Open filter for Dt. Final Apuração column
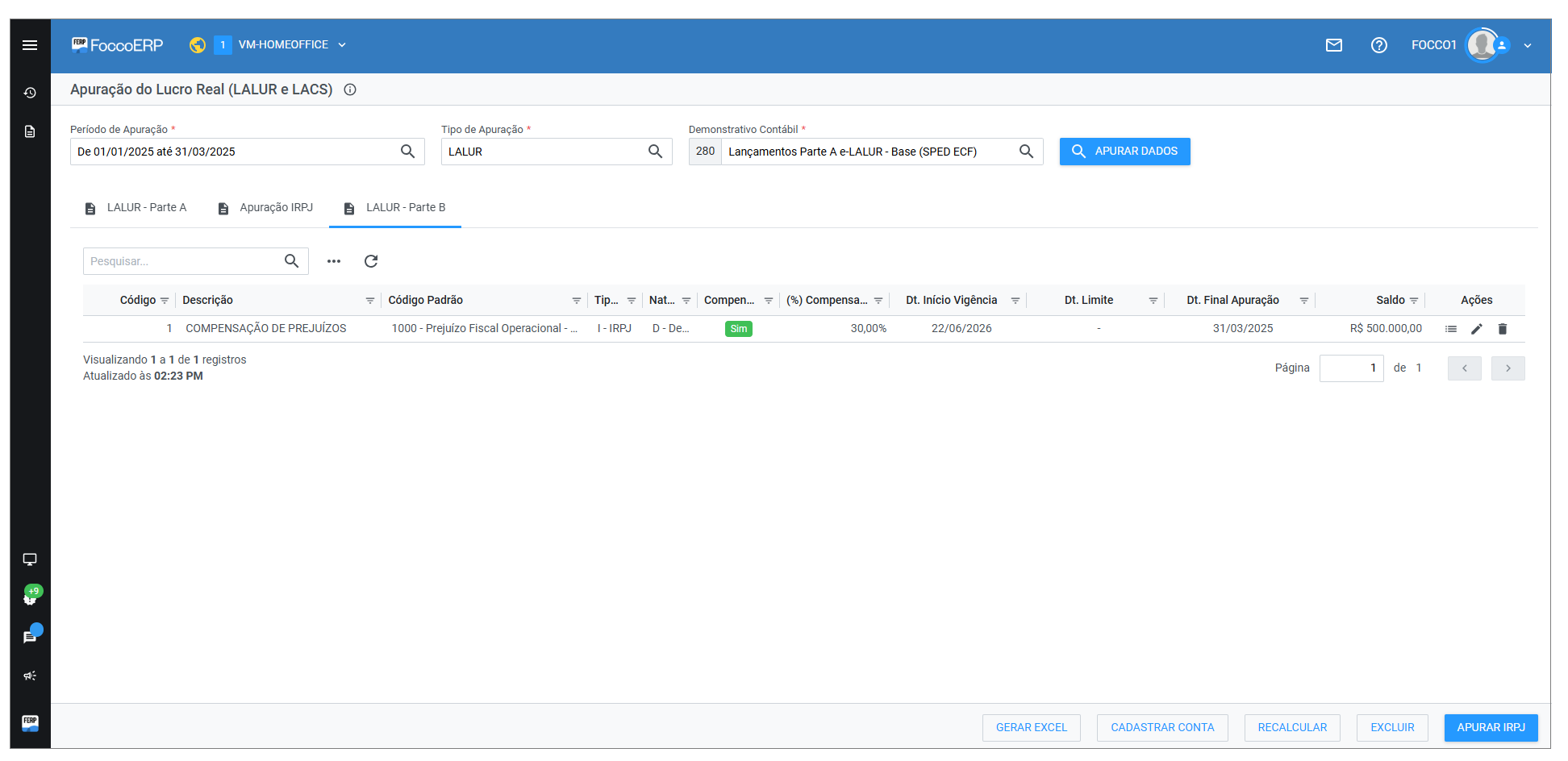This screenshot has width=1568, height=761. point(1304,301)
